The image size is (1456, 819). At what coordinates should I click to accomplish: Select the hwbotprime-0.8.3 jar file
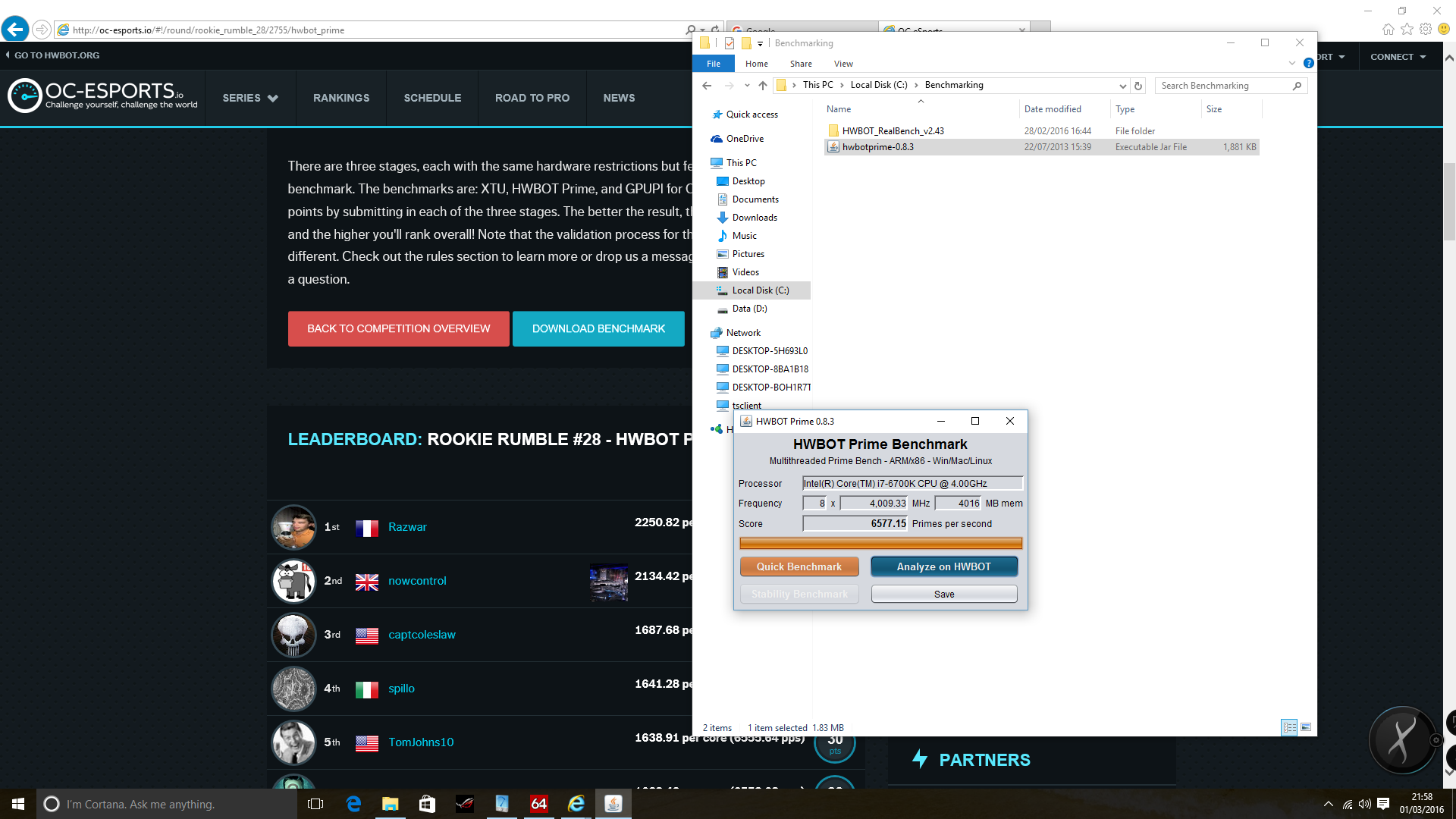point(1041,147)
